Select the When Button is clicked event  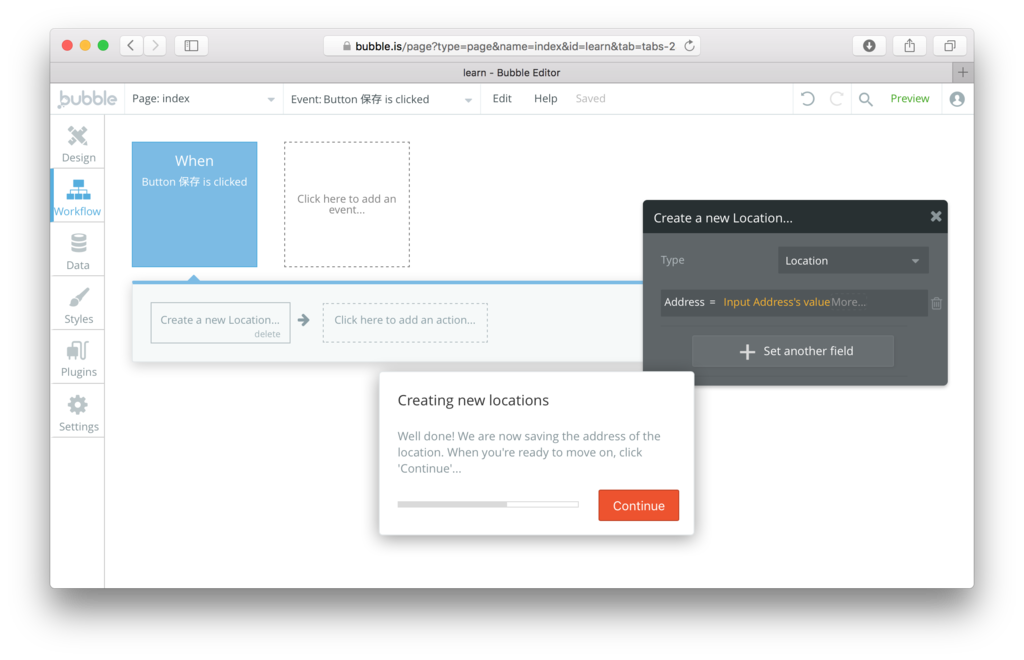point(195,204)
